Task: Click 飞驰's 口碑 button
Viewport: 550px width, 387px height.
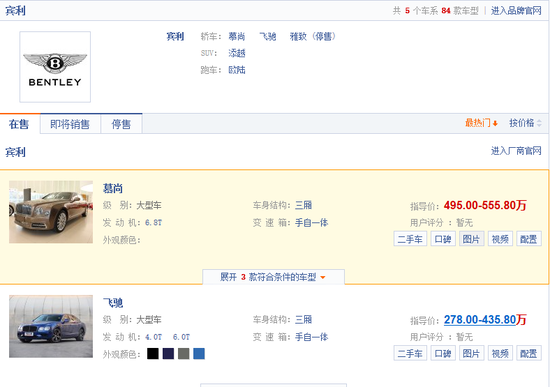Action: tap(443, 353)
